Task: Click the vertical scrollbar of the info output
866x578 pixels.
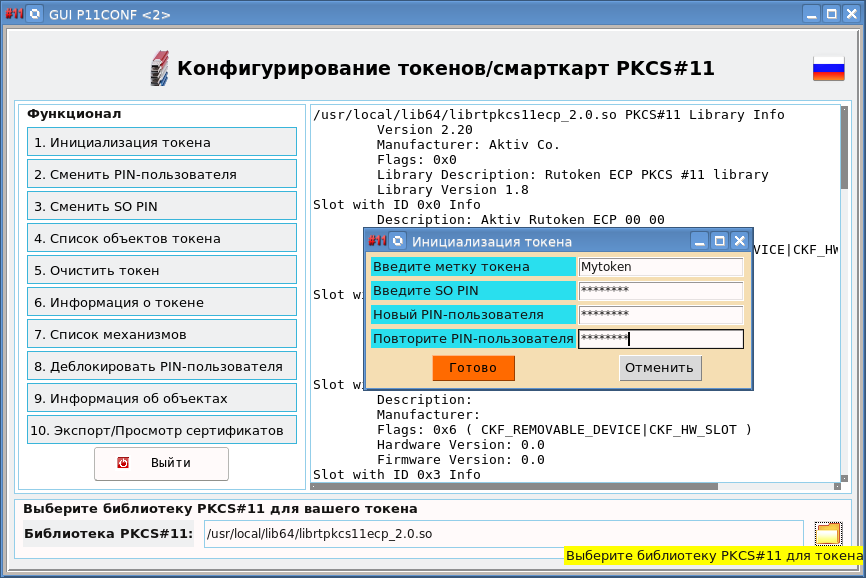Action: pos(844,293)
